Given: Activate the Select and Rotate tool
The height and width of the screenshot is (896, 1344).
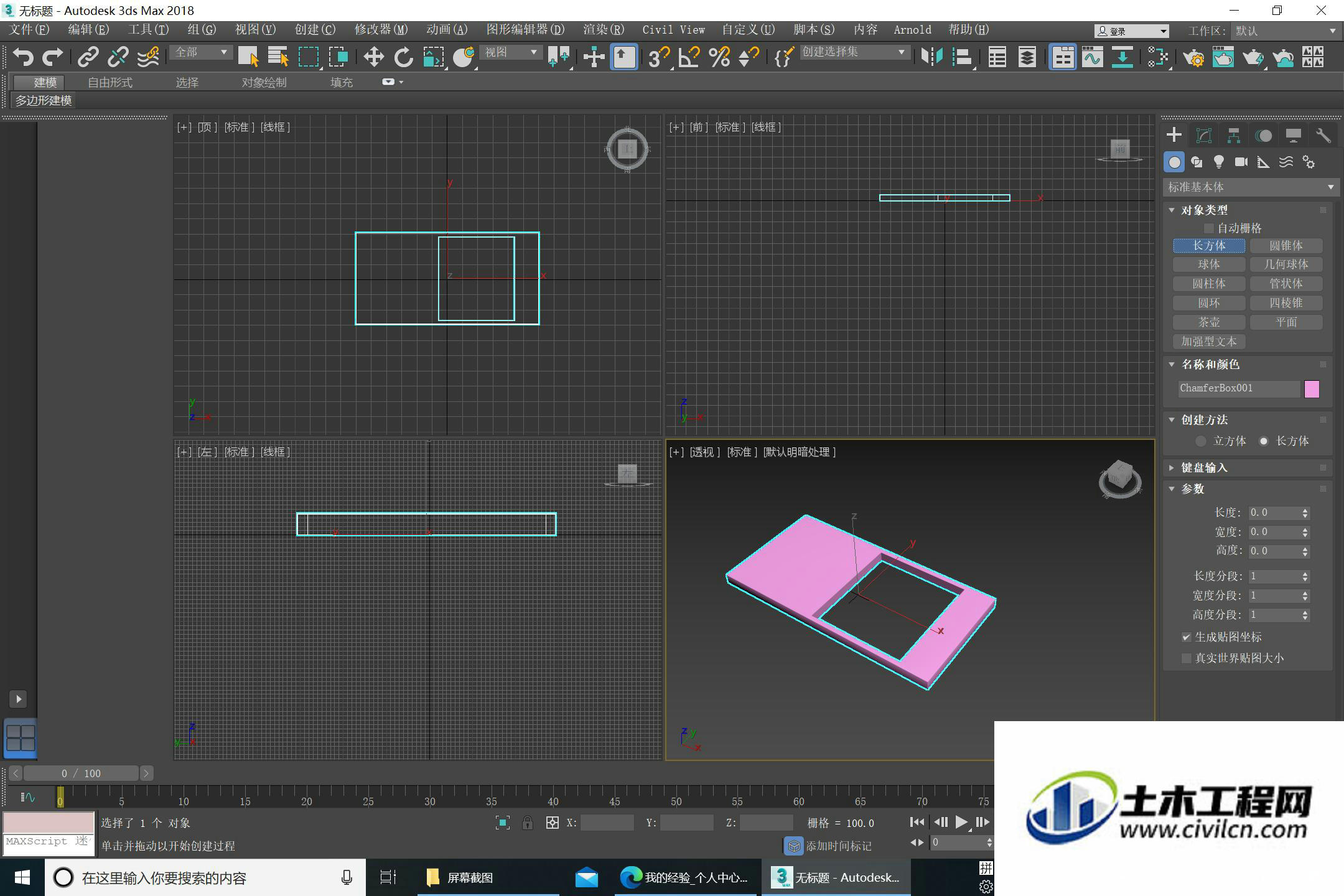Looking at the screenshot, I should (x=403, y=57).
